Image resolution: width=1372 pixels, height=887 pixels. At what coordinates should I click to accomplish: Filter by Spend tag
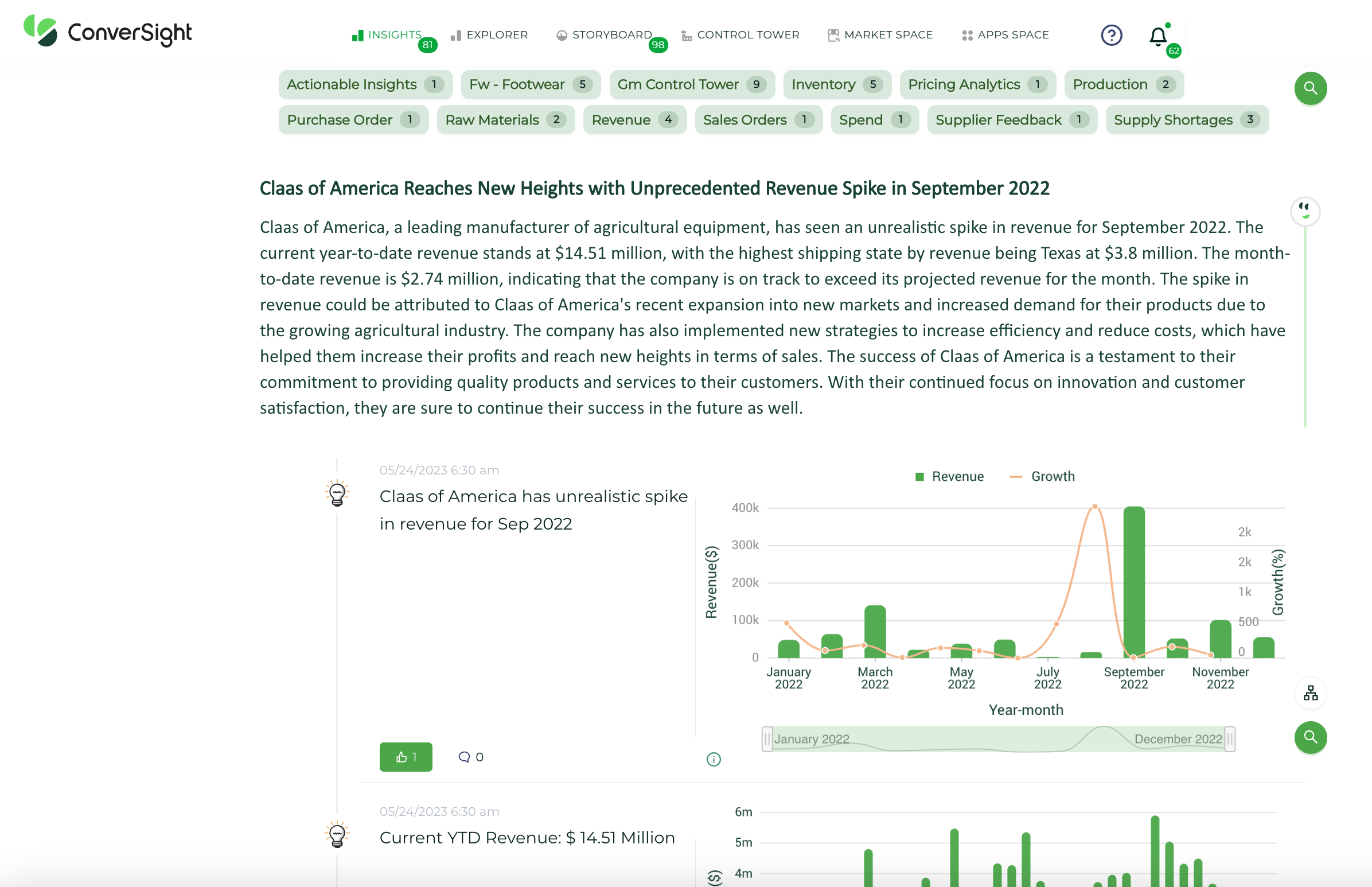point(875,120)
